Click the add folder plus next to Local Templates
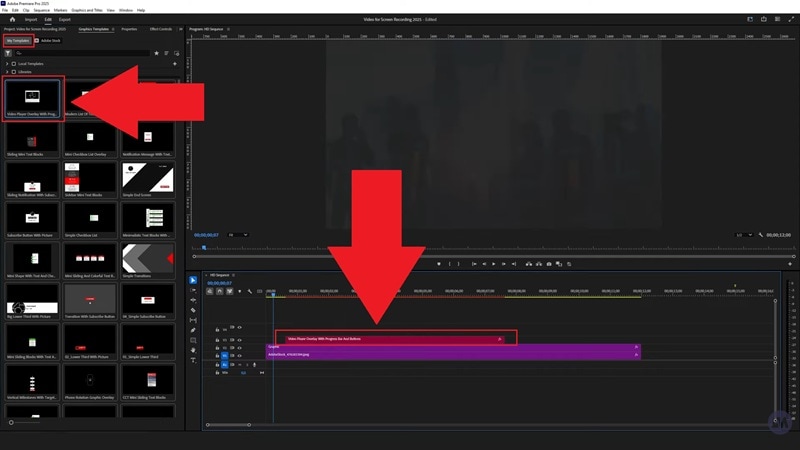This screenshot has height=450, width=800. click(174, 64)
